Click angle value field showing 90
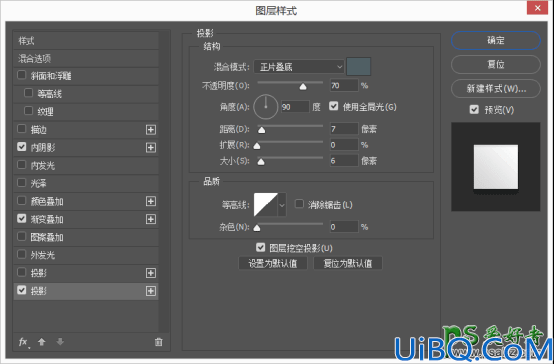Screen dimensions: 554x364 (x=295, y=107)
